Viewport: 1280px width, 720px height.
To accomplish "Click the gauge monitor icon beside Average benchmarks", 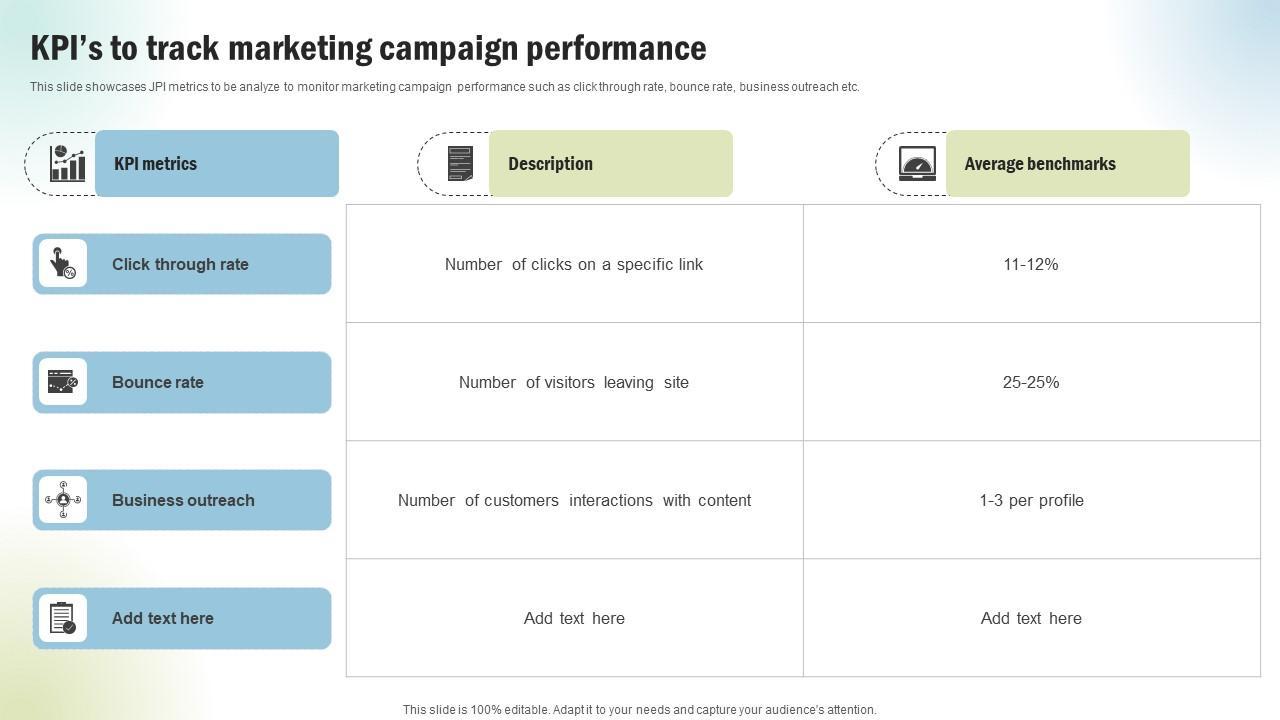I will 917,163.
